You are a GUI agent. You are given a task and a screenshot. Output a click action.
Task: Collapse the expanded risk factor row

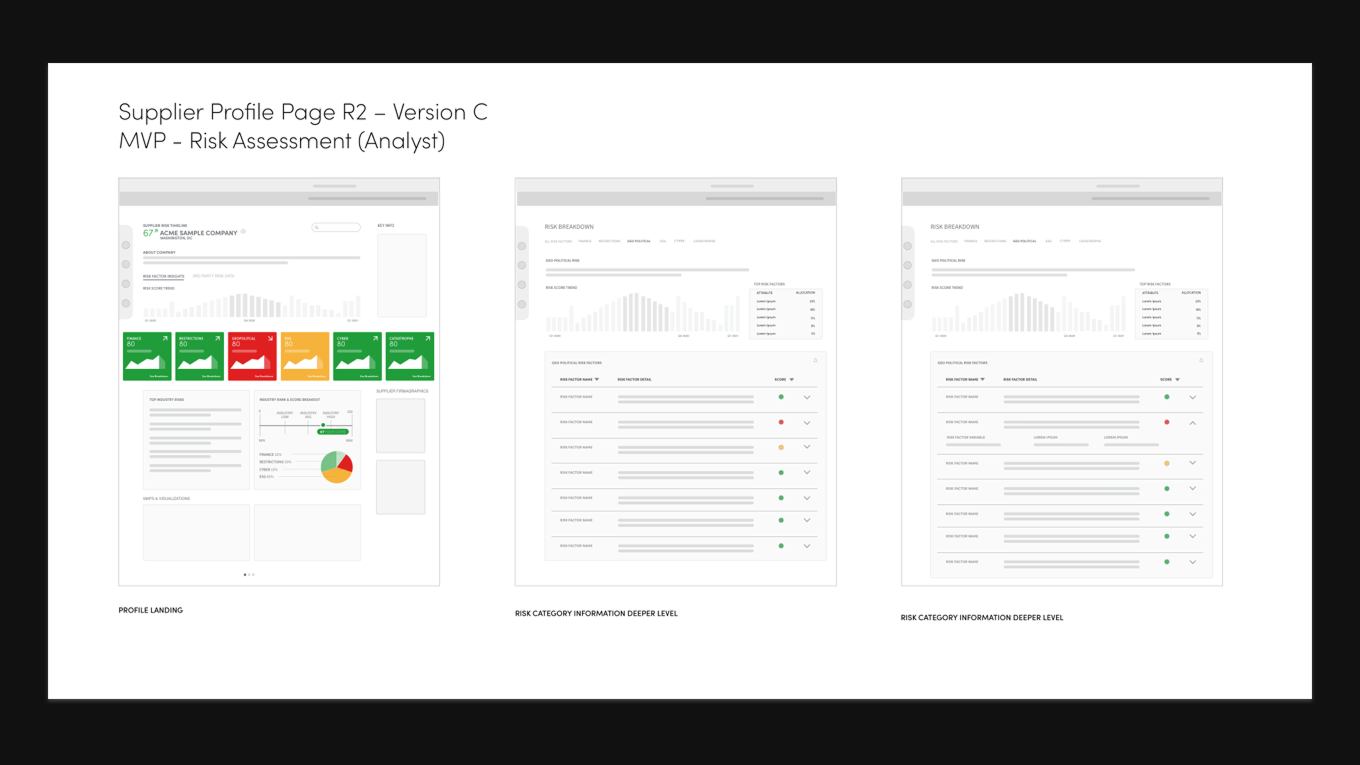pos(1193,423)
